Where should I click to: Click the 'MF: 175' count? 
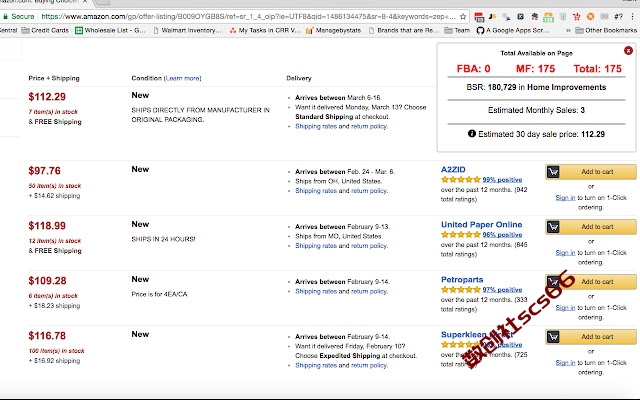[x=536, y=69]
